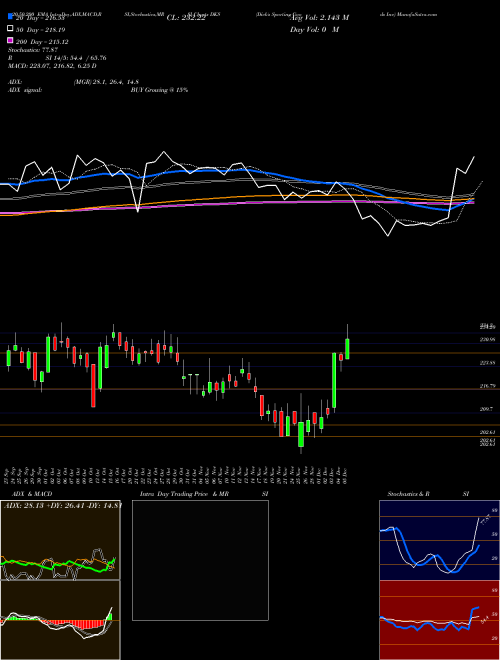Image resolution: width=500 pixels, height=660 pixels.
Task: Click the ManafaSutra.com site text
Action: pyautogui.click(x=417, y=14)
